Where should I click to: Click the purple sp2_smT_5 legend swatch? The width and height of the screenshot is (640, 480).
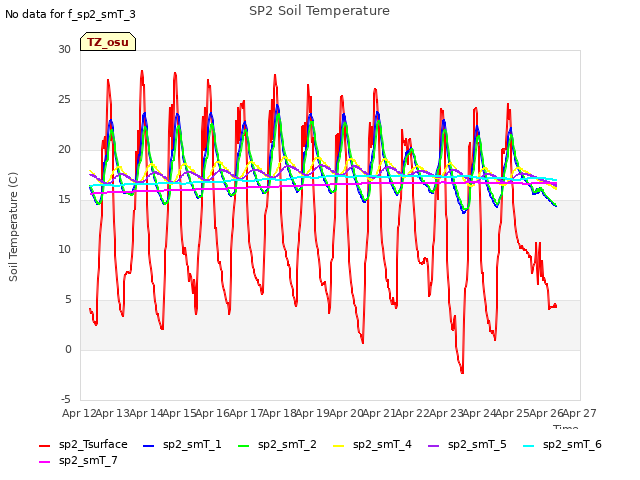point(433,446)
